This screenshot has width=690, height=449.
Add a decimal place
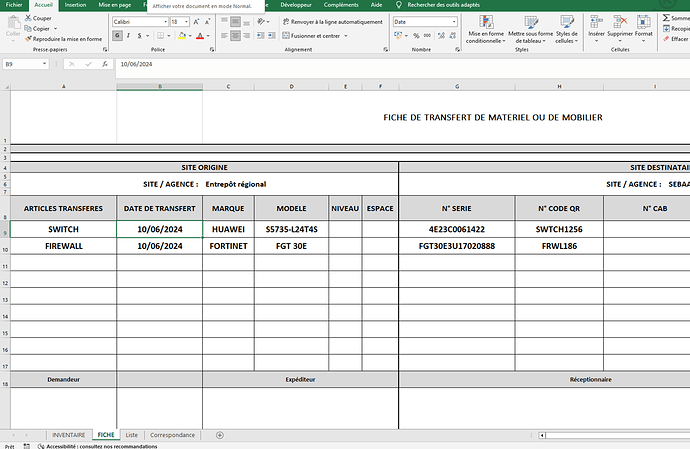pos(441,36)
